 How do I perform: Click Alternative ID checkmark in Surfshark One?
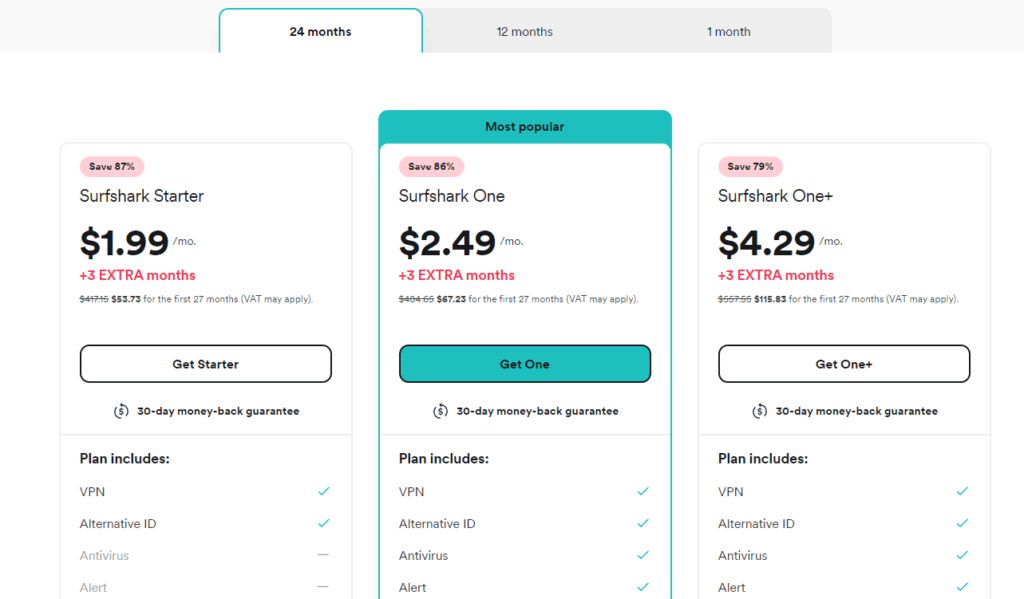coord(643,523)
